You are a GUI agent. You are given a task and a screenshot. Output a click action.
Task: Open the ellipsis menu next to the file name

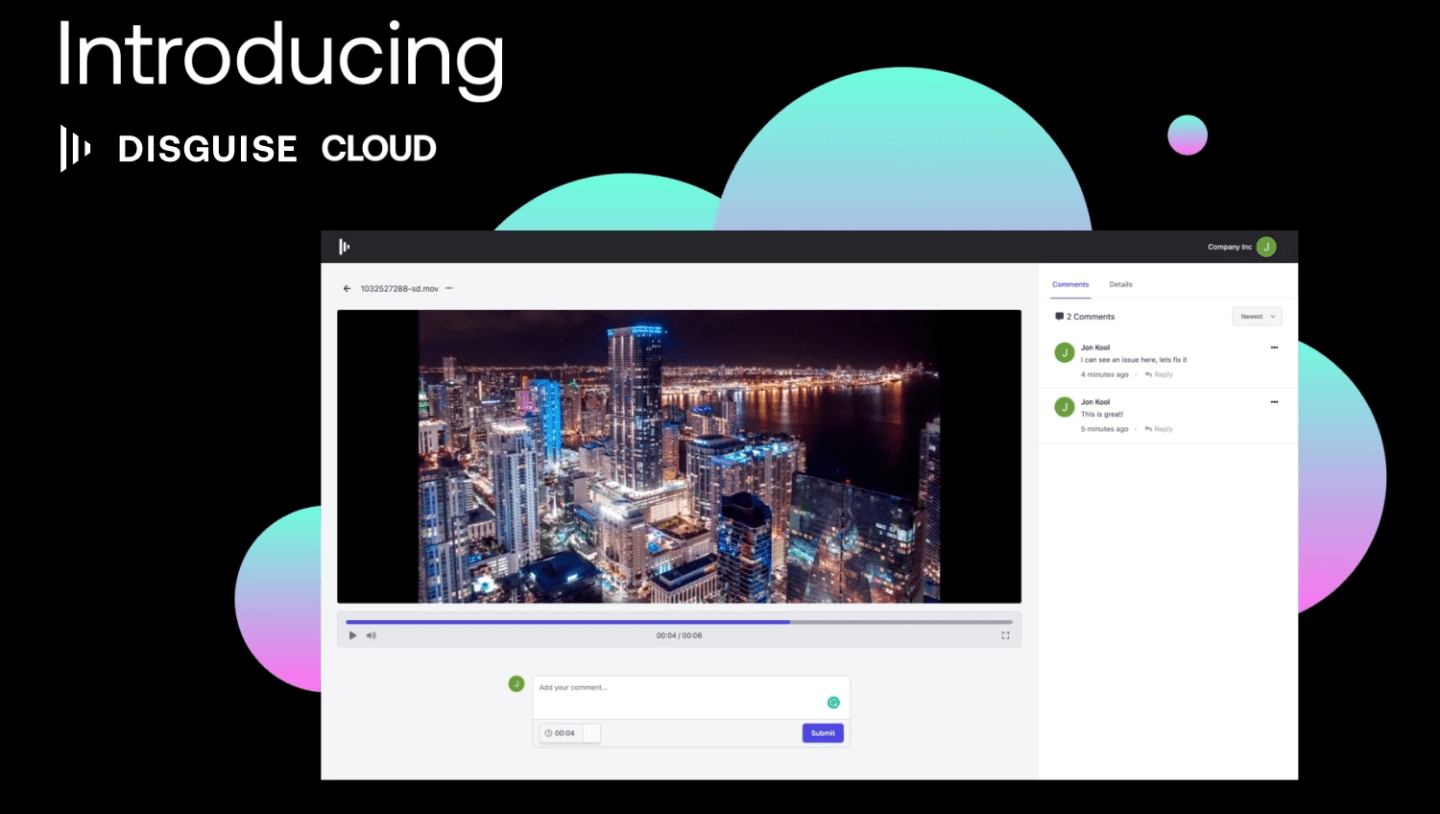pyautogui.click(x=449, y=288)
